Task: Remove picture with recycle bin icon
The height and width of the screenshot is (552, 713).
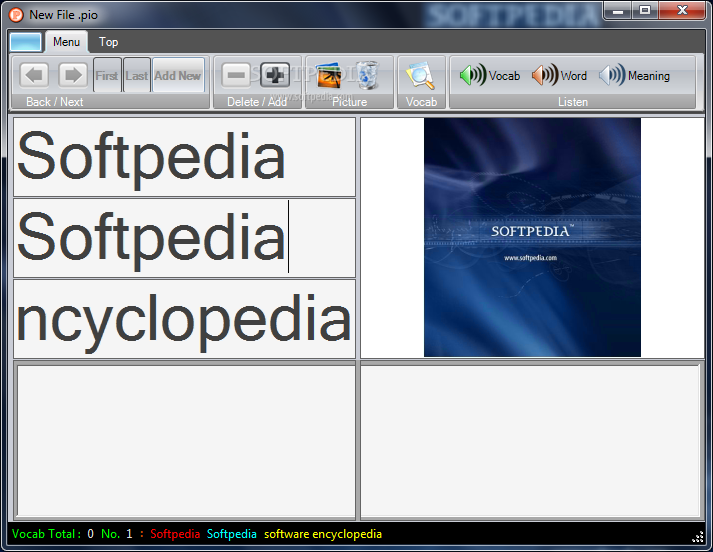Action: click(367, 75)
